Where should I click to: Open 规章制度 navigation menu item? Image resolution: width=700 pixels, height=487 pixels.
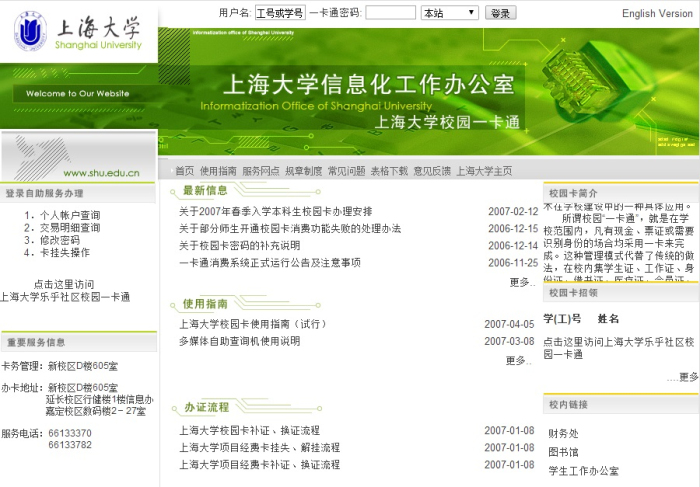point(304,171)
